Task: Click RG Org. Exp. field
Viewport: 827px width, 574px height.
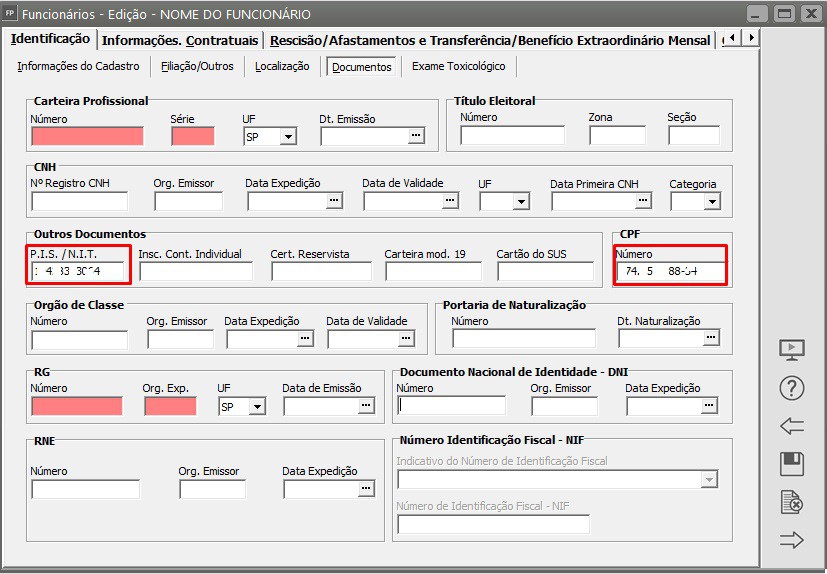Action: coord(170,407)
